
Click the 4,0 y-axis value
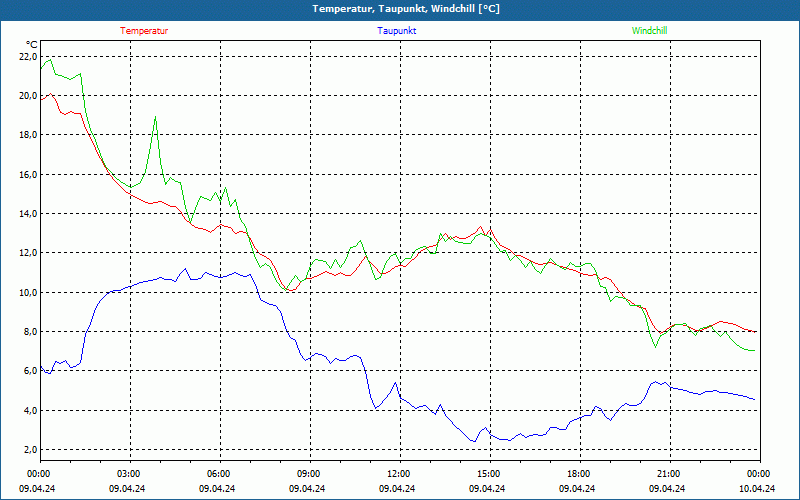coord(30,411)
